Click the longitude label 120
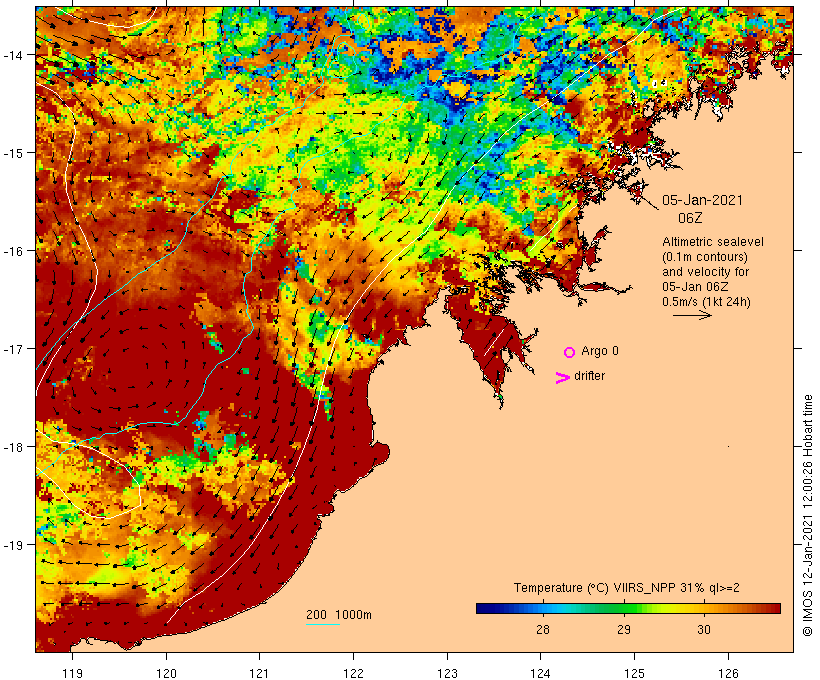This screenshot has height=680, width=820. point(166,673)
